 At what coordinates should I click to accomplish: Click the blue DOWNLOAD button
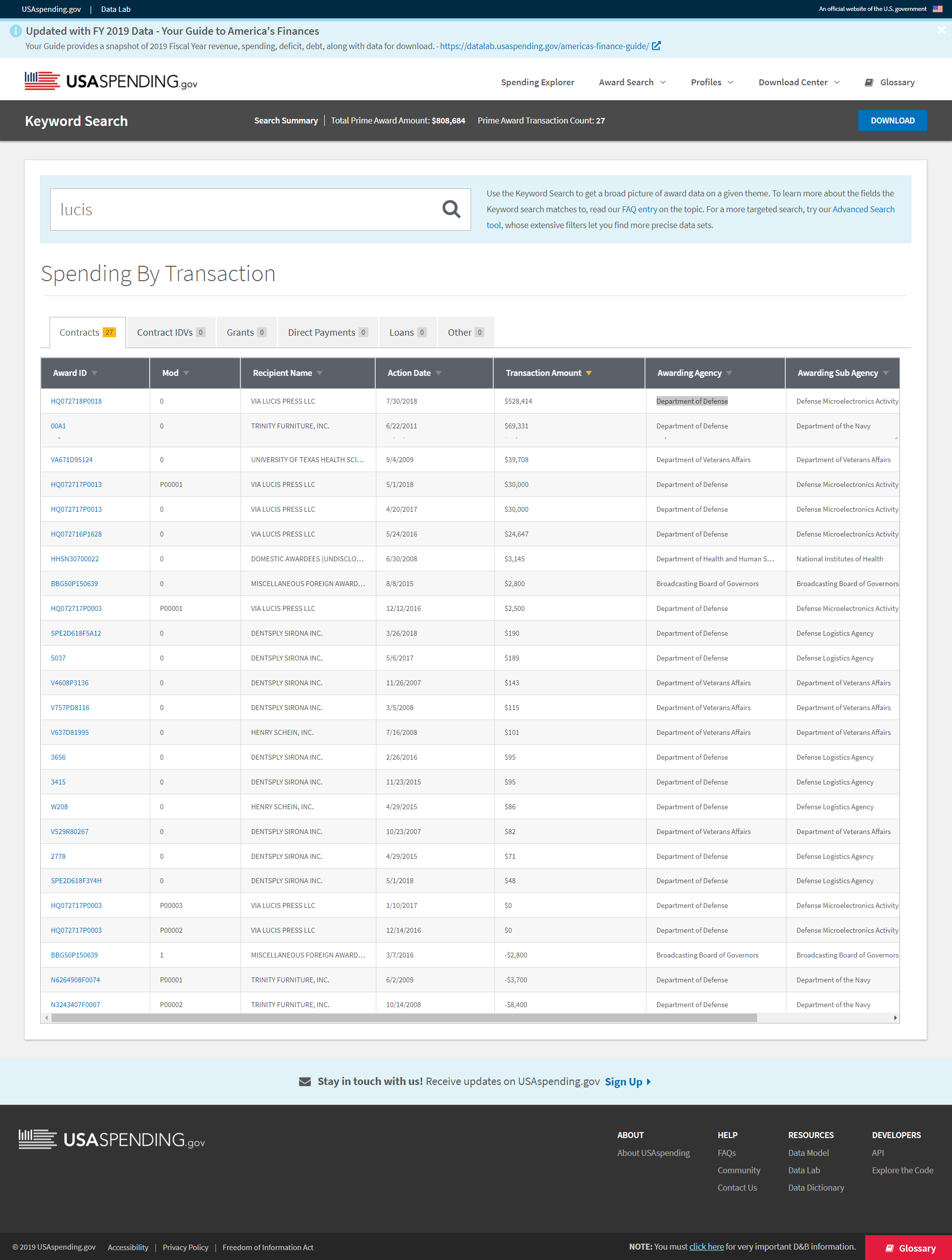[892, 120]
